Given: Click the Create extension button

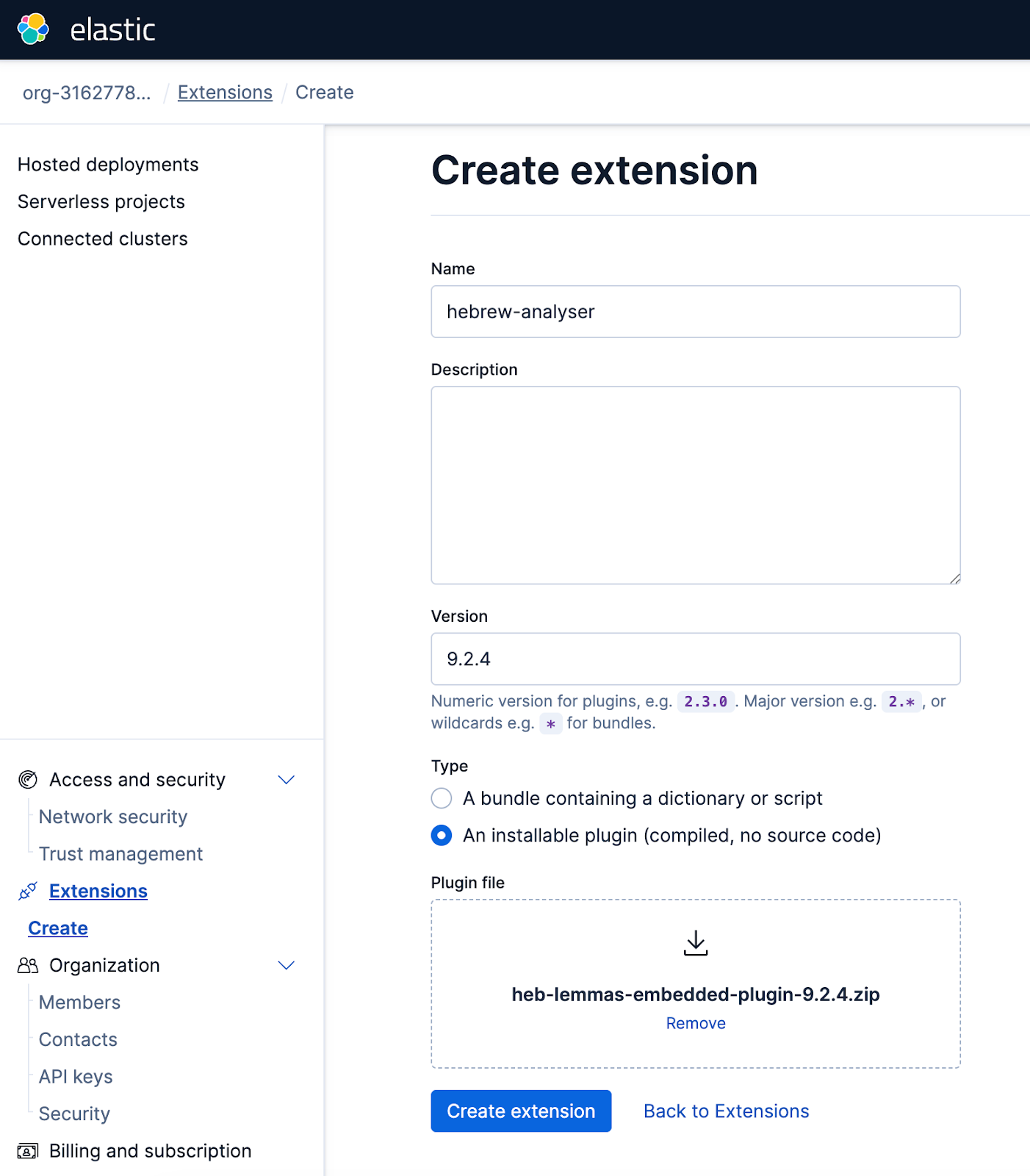Looking at the screenshot, I should [521, 1111].
